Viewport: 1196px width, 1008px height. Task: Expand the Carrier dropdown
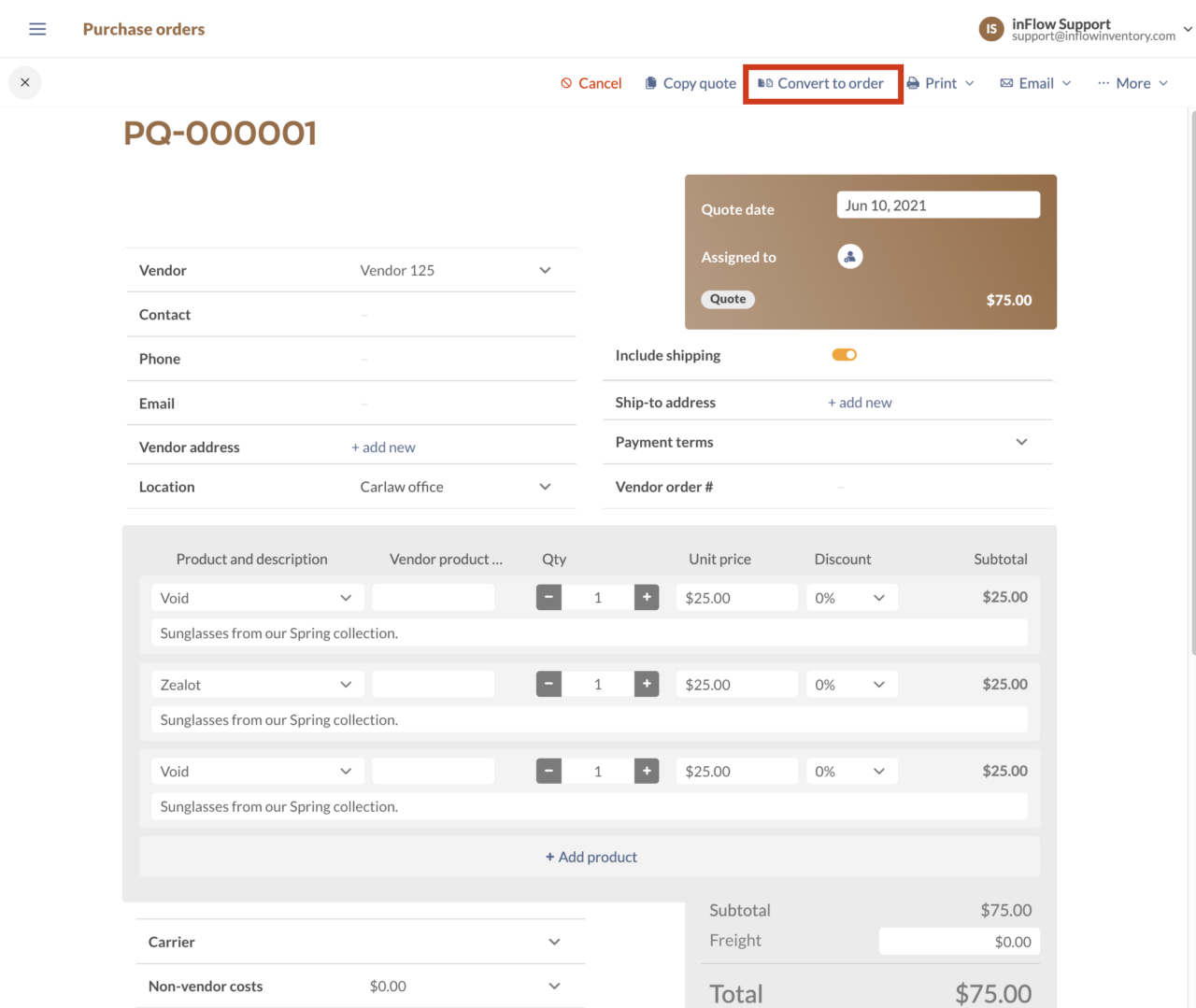click(x=554, y=942)
